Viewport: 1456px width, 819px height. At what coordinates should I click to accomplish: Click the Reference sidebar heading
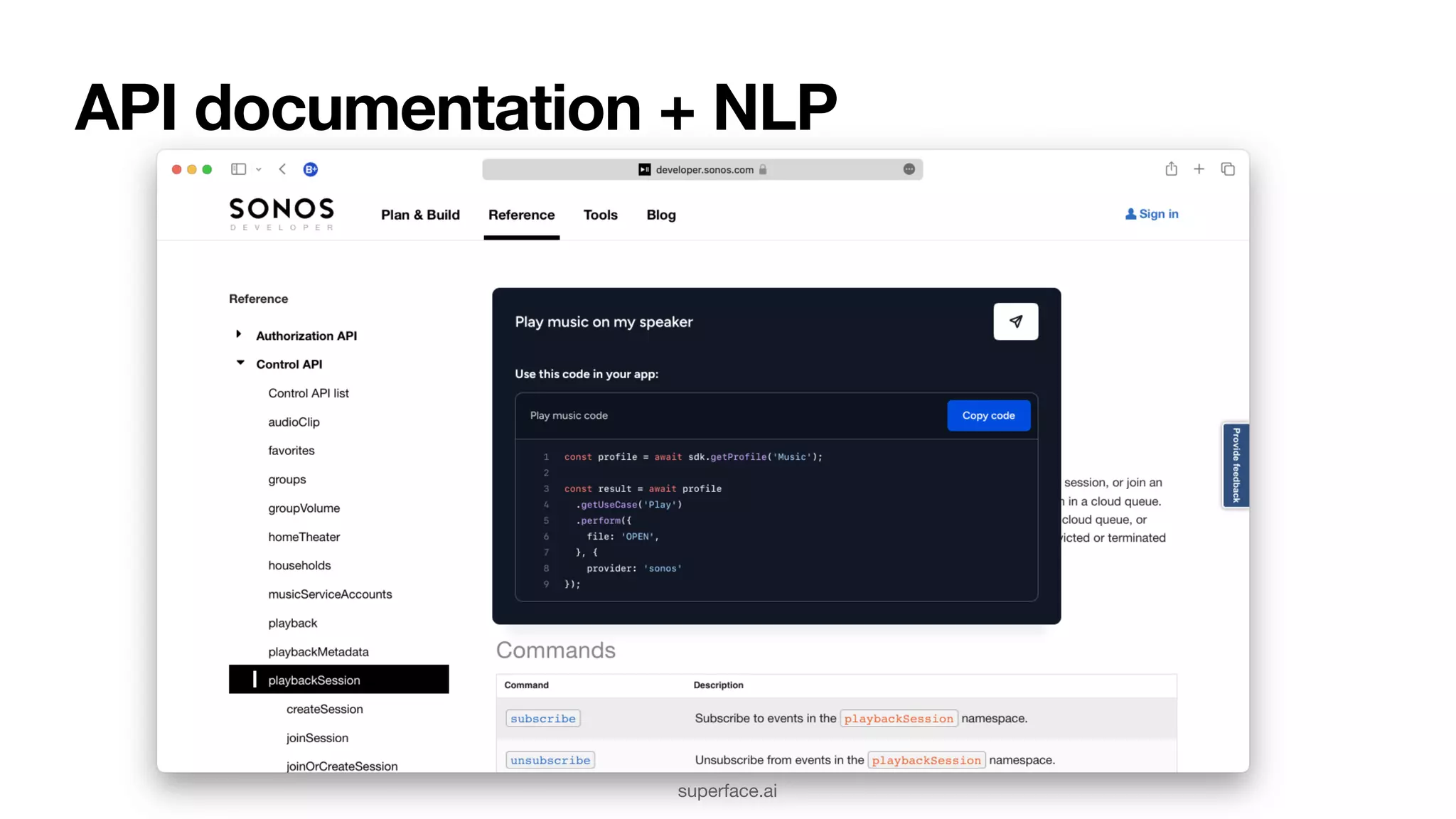pos(258,299)
